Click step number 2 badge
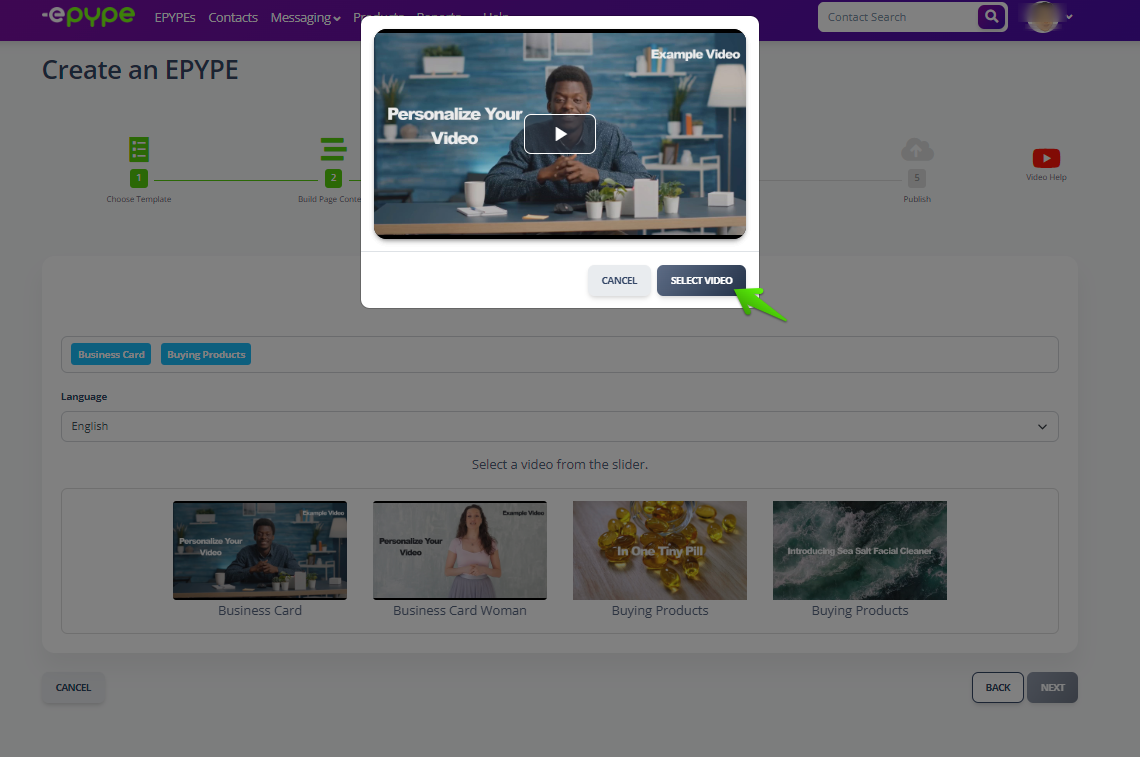The width and height of the screenshot is (1140, 757). coord(333,178)
